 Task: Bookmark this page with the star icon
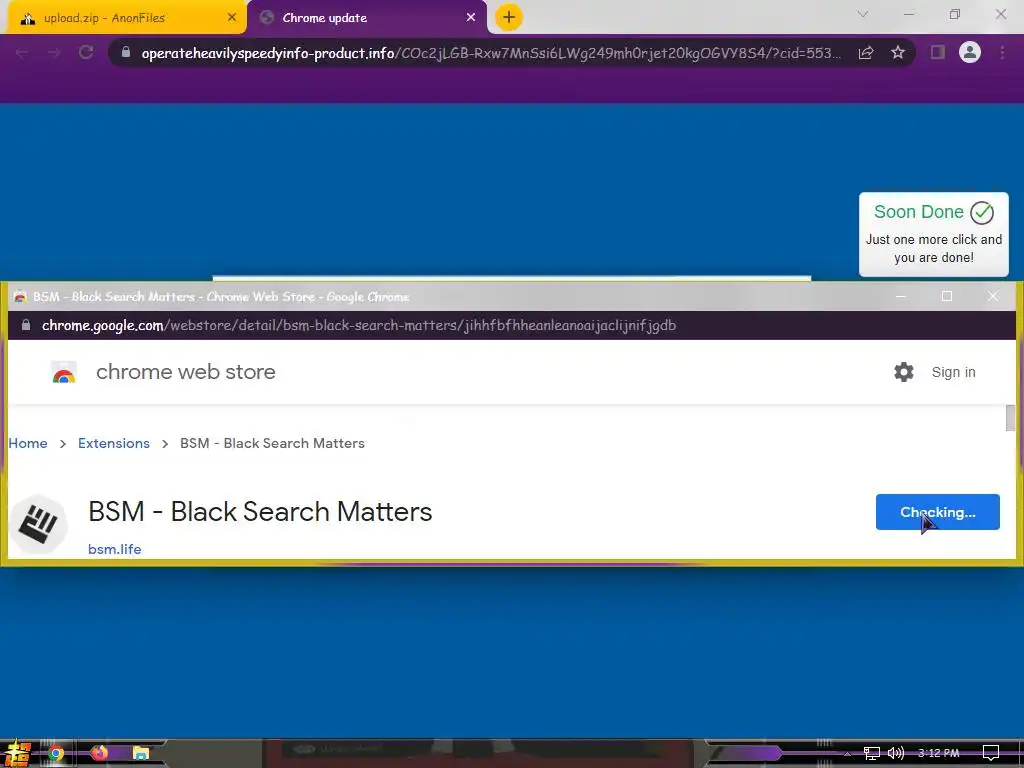898,52
